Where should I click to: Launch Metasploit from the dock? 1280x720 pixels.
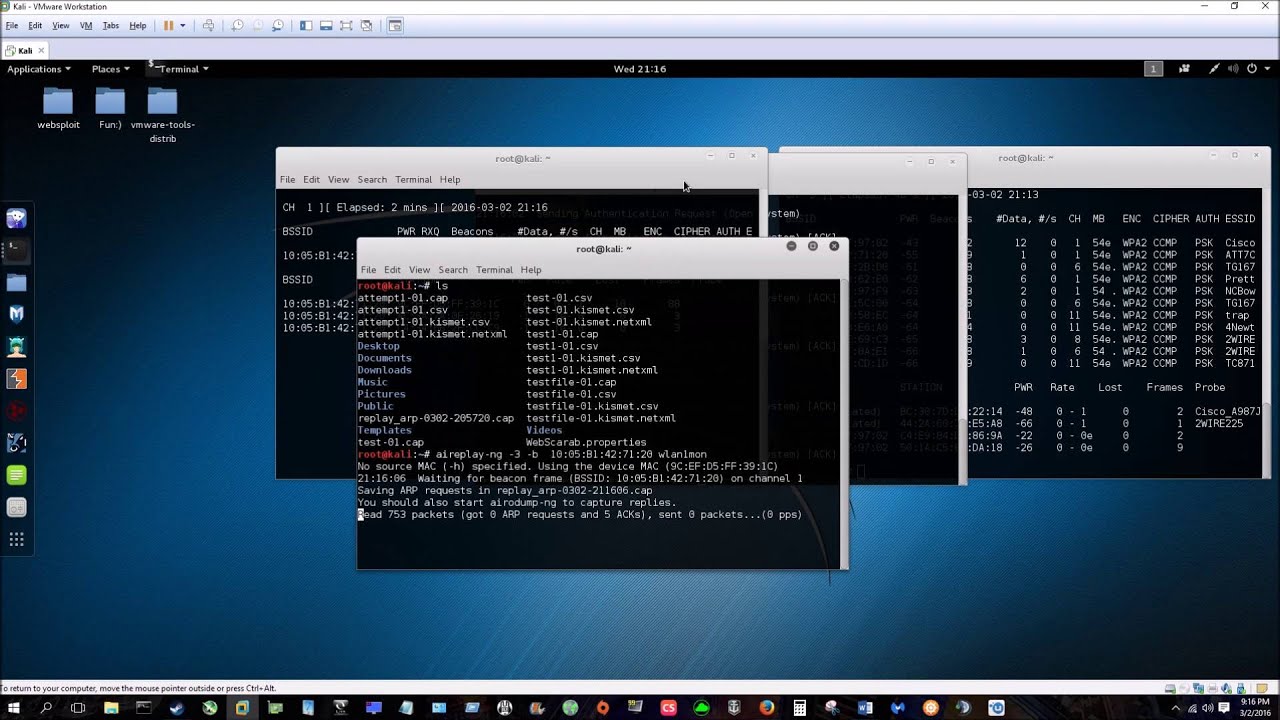(x=17, y=315)
